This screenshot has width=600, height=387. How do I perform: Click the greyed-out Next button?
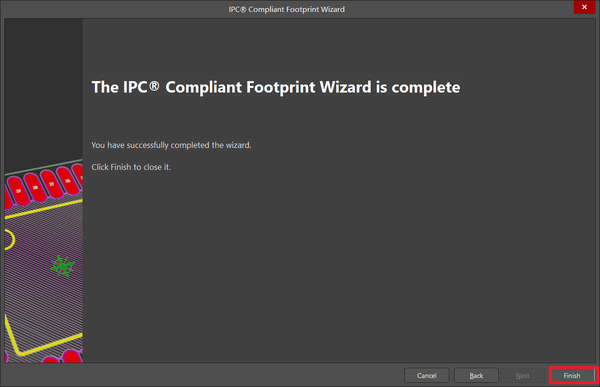point(522,376)
